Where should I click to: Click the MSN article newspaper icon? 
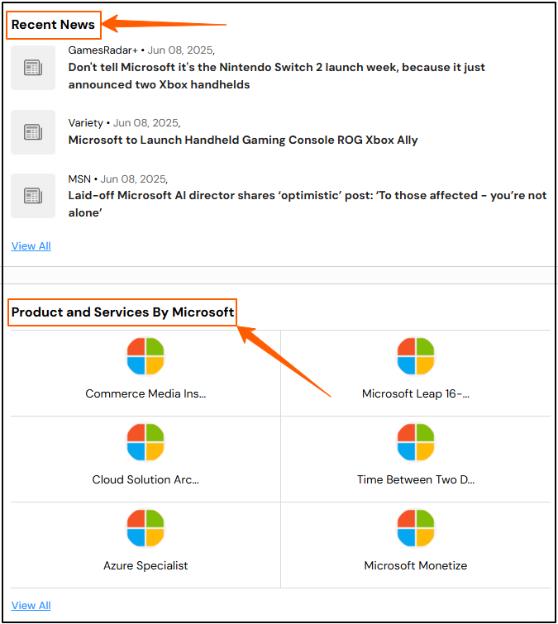pos(33,196)
